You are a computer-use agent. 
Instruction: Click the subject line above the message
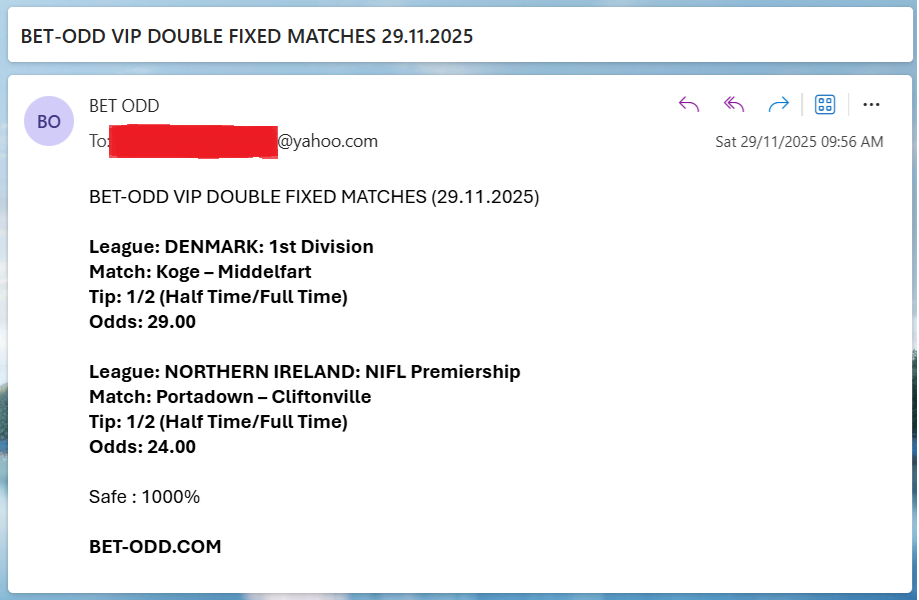coord(250,35)
